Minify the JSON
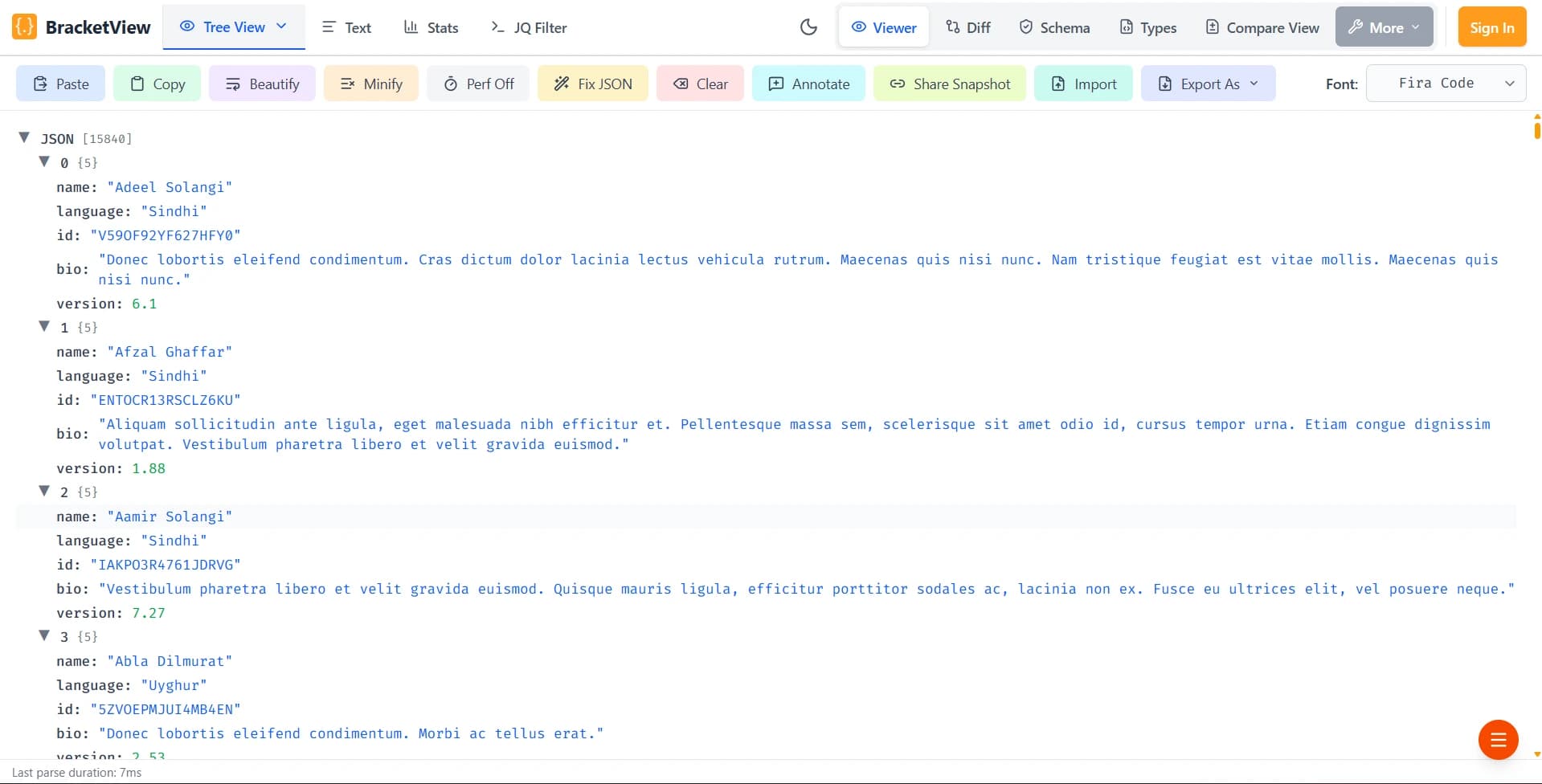The width and height of the screenshot is (1542, 784). coord(371,84)
